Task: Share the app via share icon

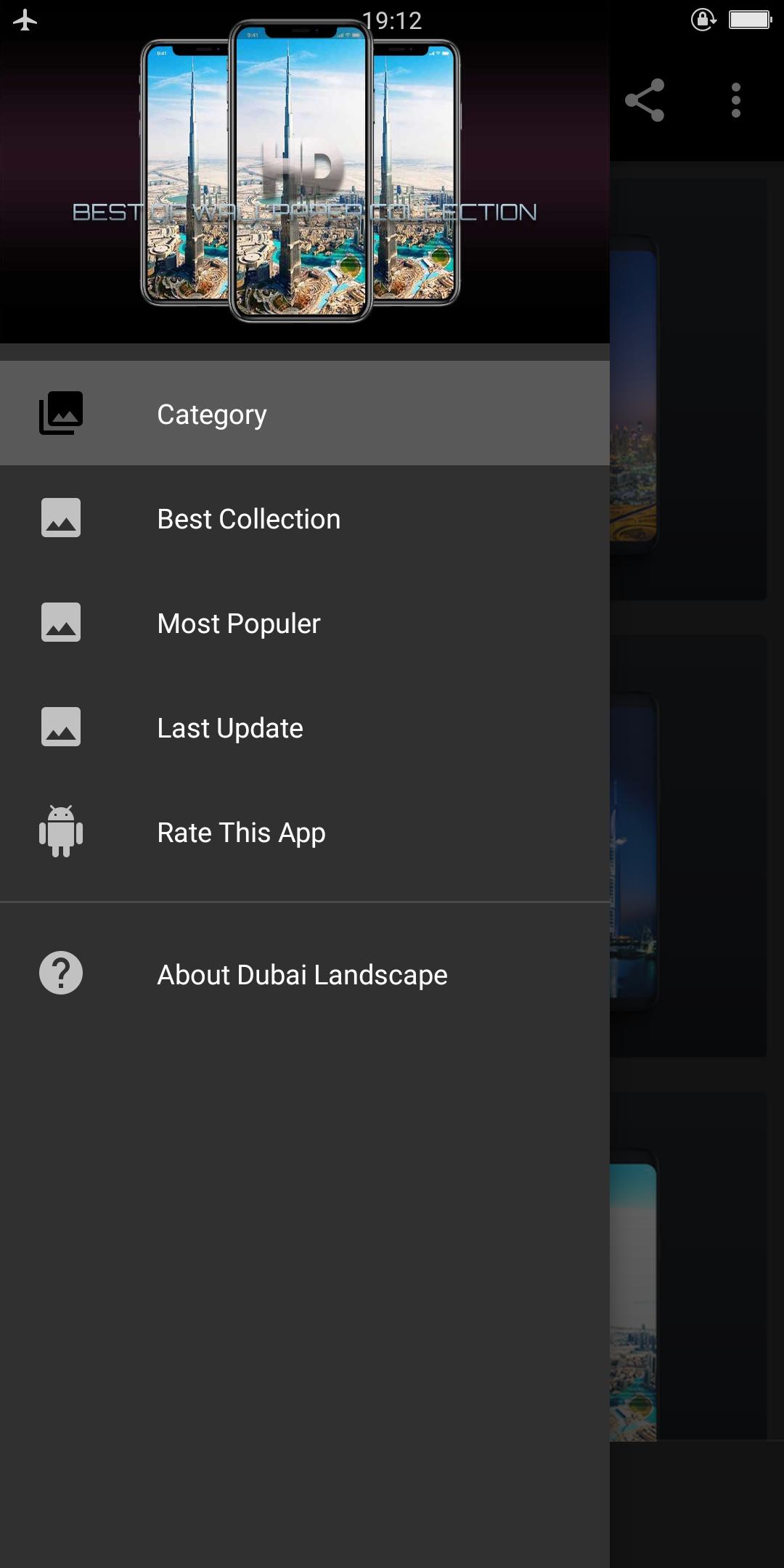Action: (645, 100)
